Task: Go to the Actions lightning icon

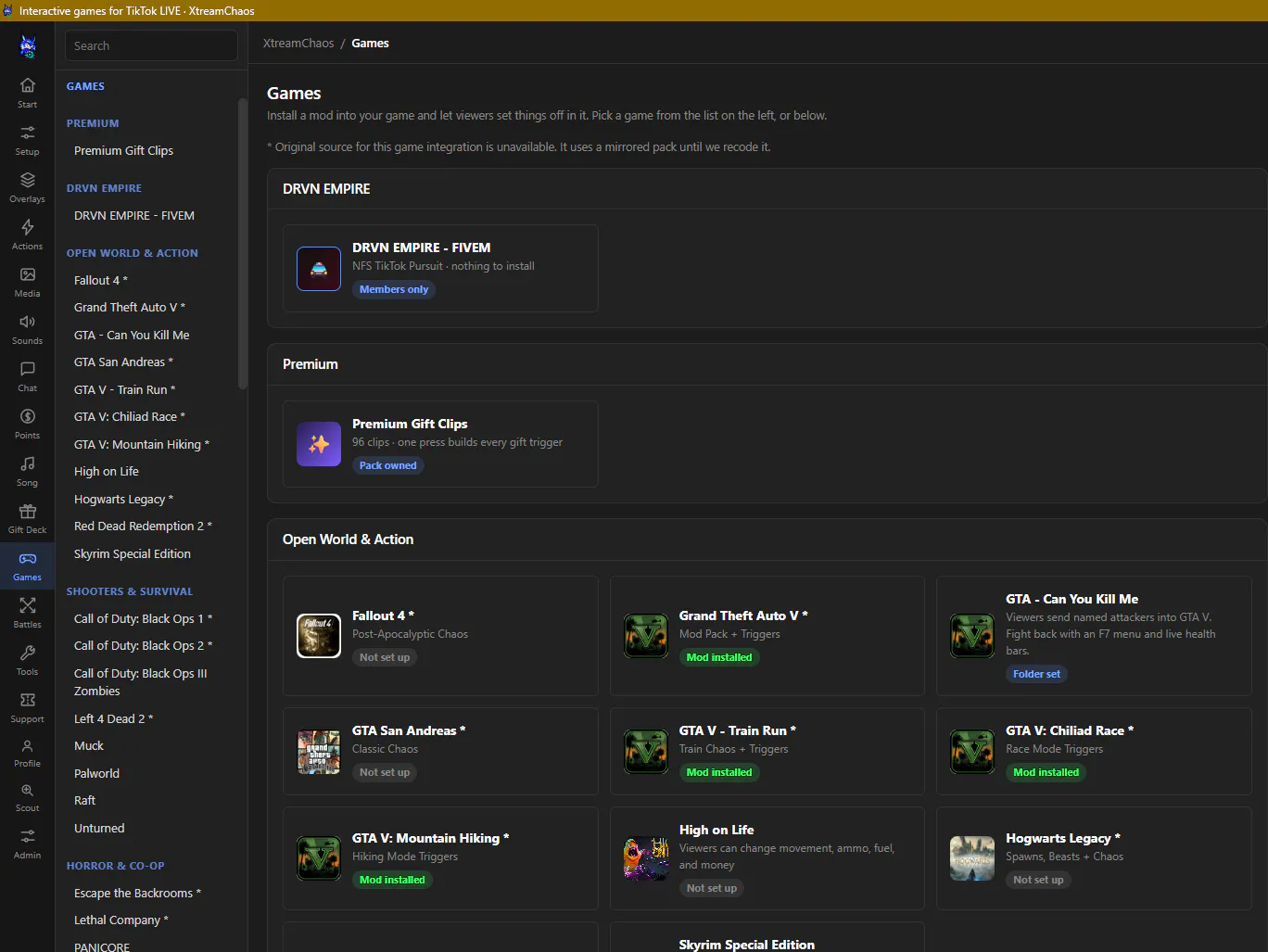Action: pos(28,227)
